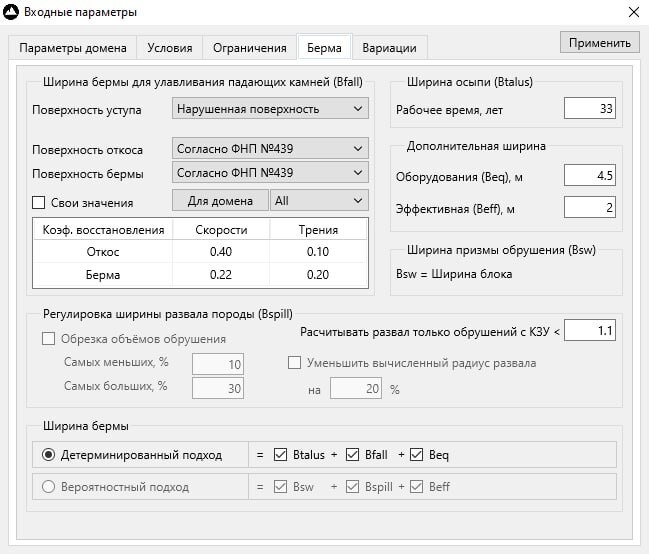Image resolution: width=649 pixels, height=554 pixels.
Task: Click the Оборудования (Beq) value field
Action: (590, 175)
